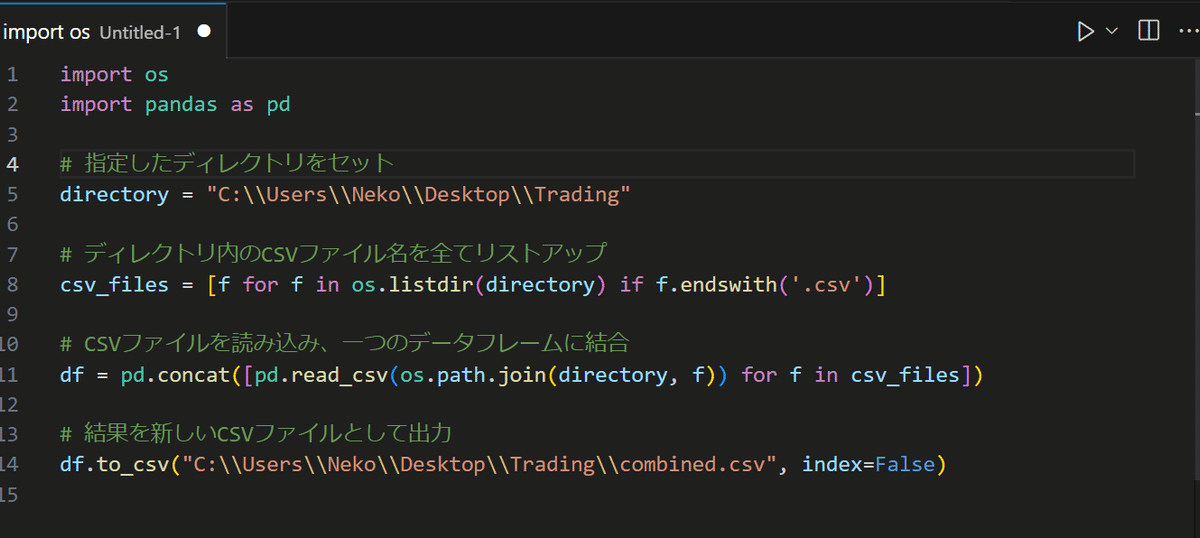Place cursor on empty line 15

(300, 494)
